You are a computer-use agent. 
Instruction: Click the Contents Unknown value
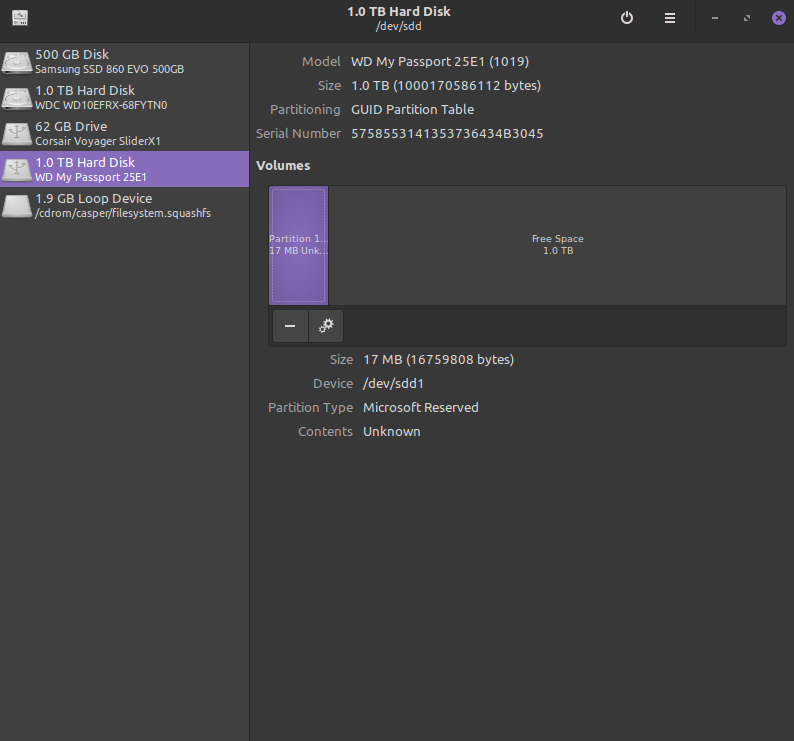[391, 432]
